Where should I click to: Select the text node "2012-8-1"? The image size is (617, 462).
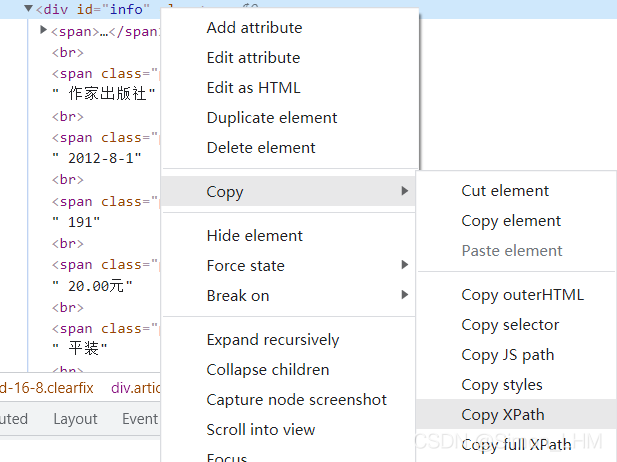(97, 158)
